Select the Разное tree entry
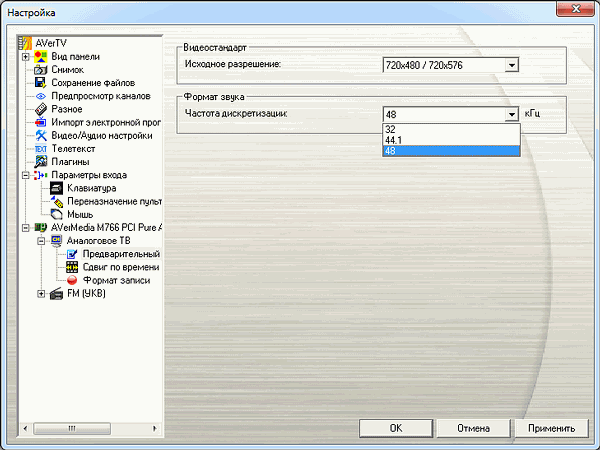The height and width of the screenshot is (450, 600). point(67,109)
